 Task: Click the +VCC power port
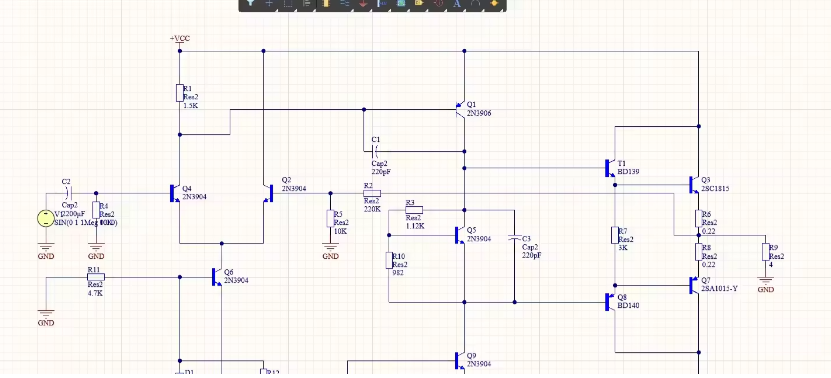click(x=180, y=39)
